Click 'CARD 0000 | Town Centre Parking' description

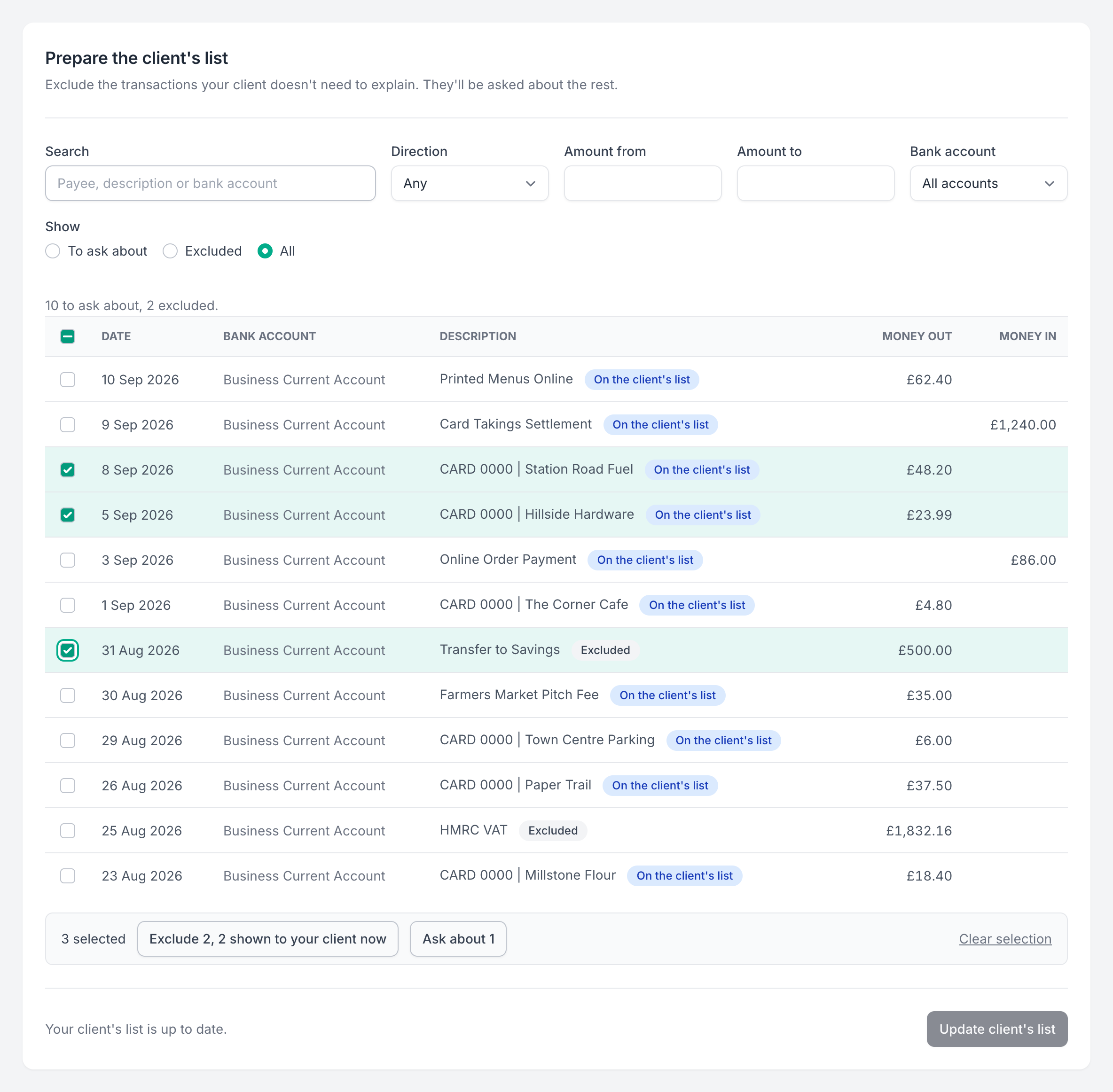[x=547, y=740]
